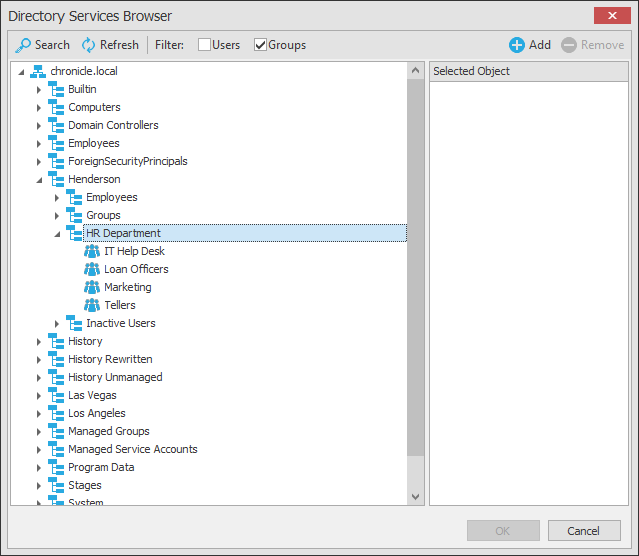This screenshot has height=556, width=639.
Task: Expand the Inactive Users node arrow
Action: (57, 324)
